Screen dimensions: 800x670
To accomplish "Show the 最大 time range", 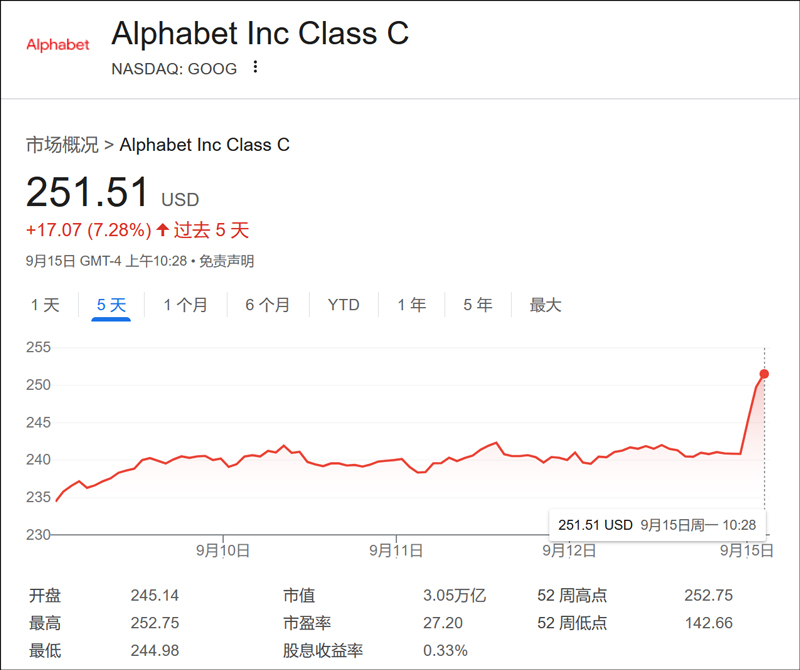I will [x=545, y=305].
